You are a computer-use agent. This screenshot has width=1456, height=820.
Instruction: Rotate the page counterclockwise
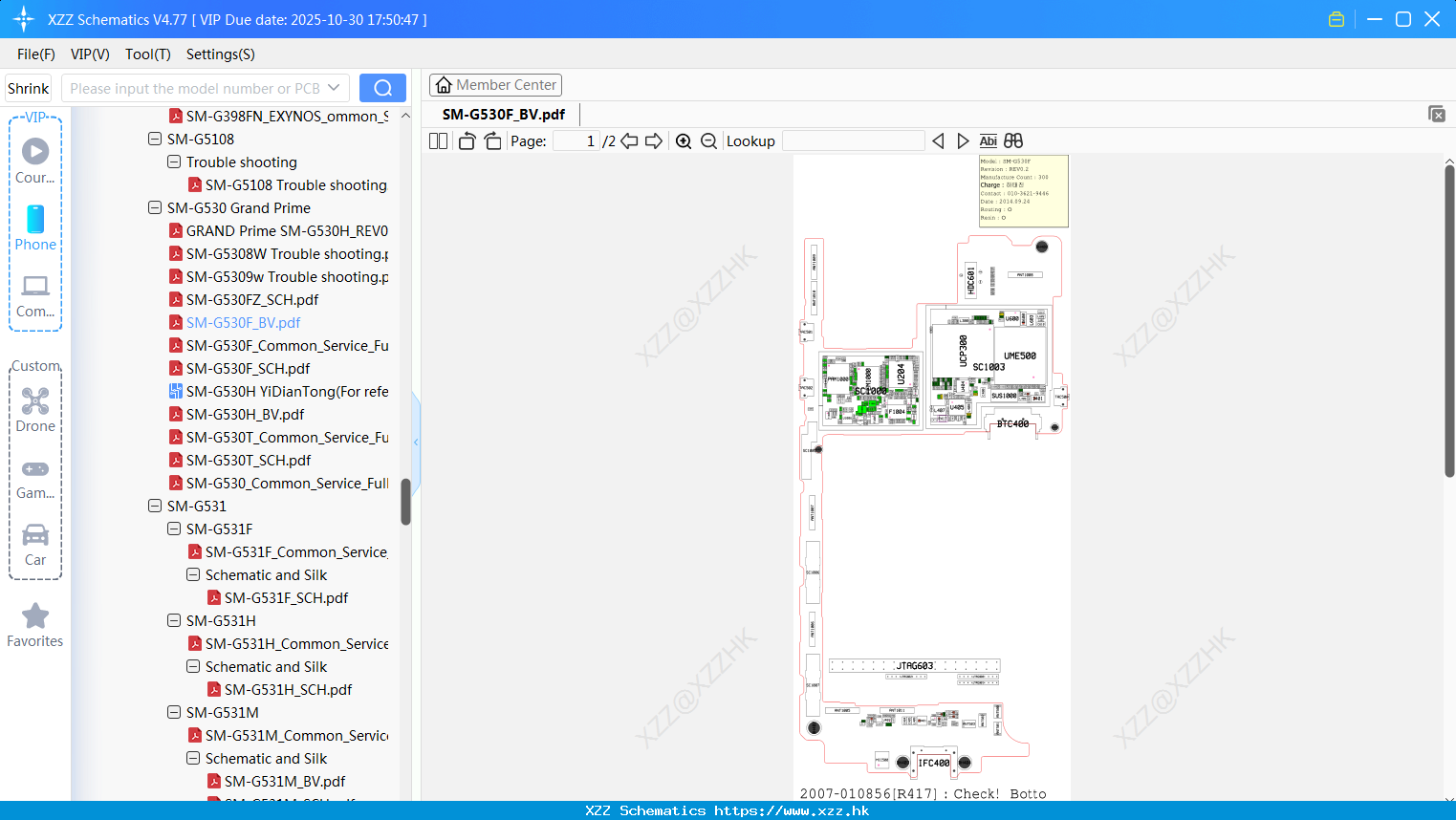(467, 140)
